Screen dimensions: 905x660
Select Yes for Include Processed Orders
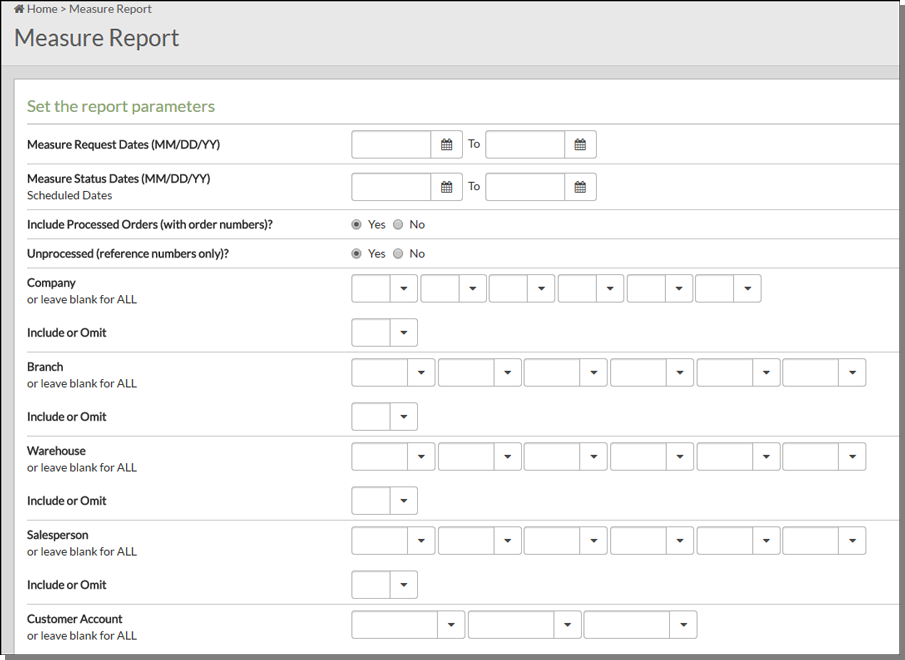pos(357,224)
